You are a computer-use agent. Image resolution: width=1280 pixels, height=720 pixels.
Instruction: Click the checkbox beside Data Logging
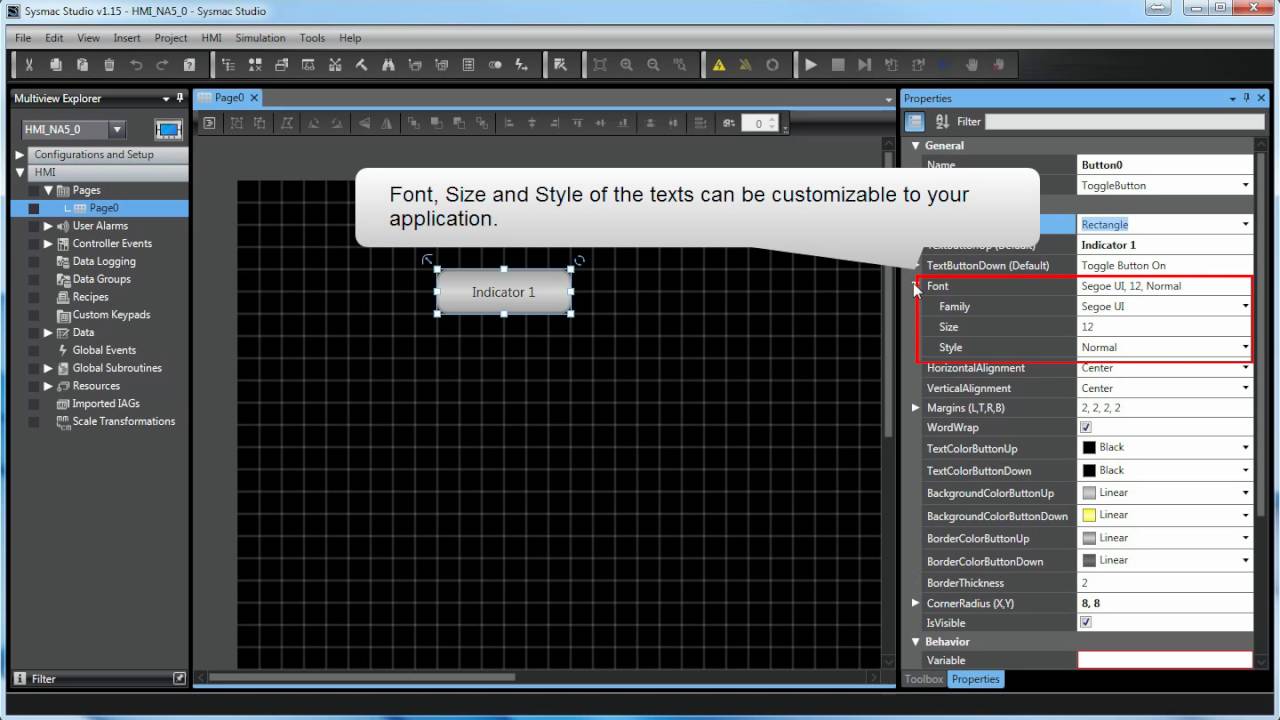click(x=34, y=261)
